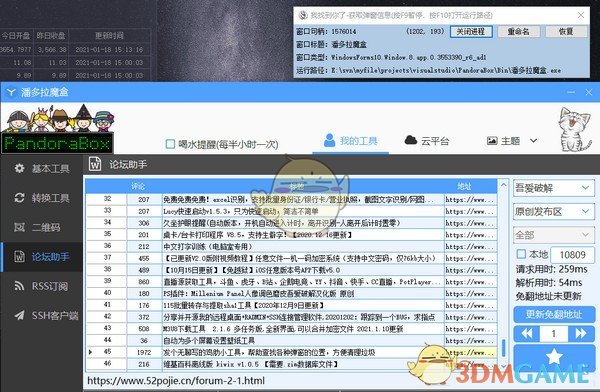Image resolution: width=600 pixels, height=392 pixels.
Task: Click 恢复 button in finder window
Action: point(566,31)
